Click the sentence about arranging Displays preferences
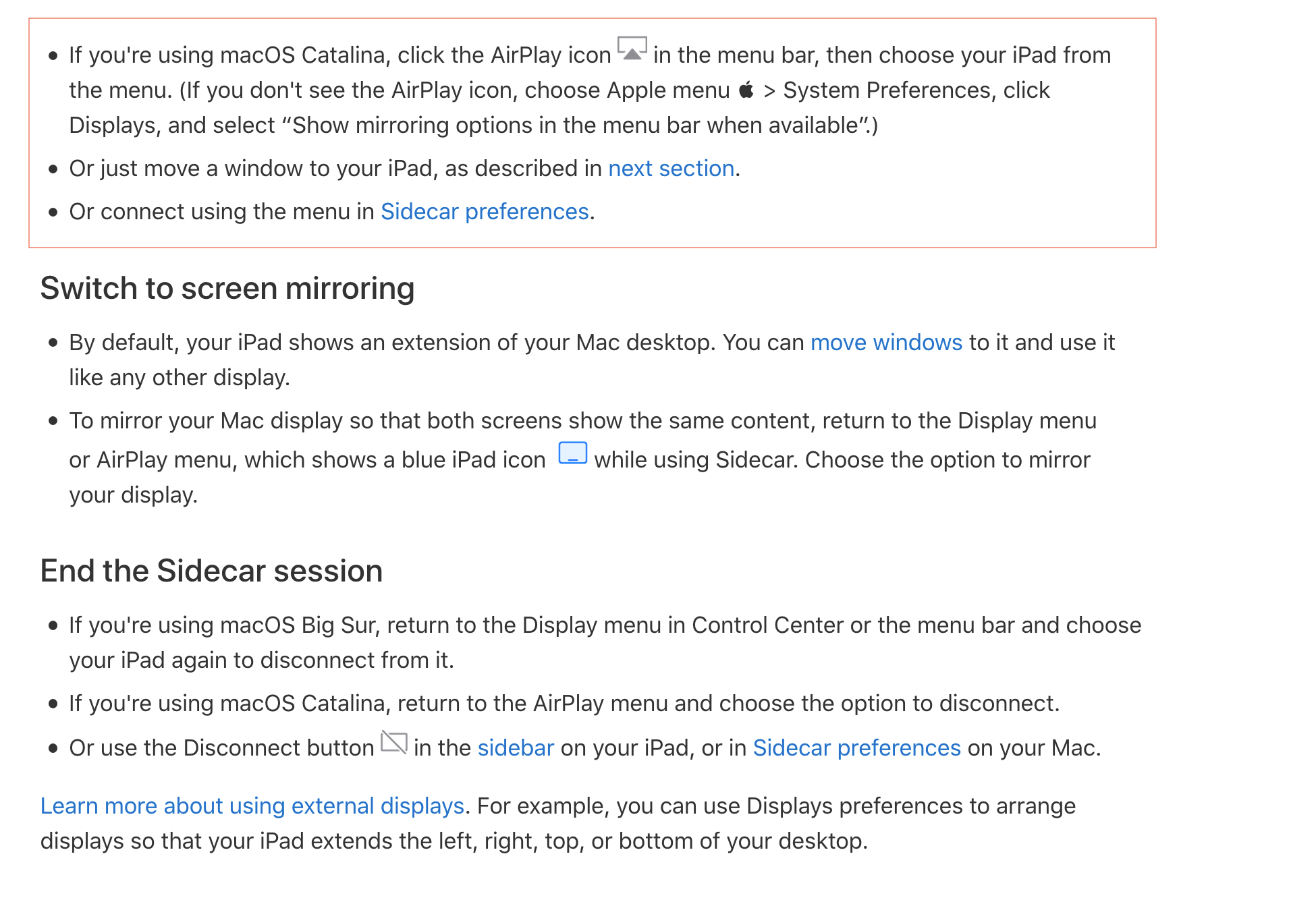This screenshot has height=904, width=1316. 558,823
